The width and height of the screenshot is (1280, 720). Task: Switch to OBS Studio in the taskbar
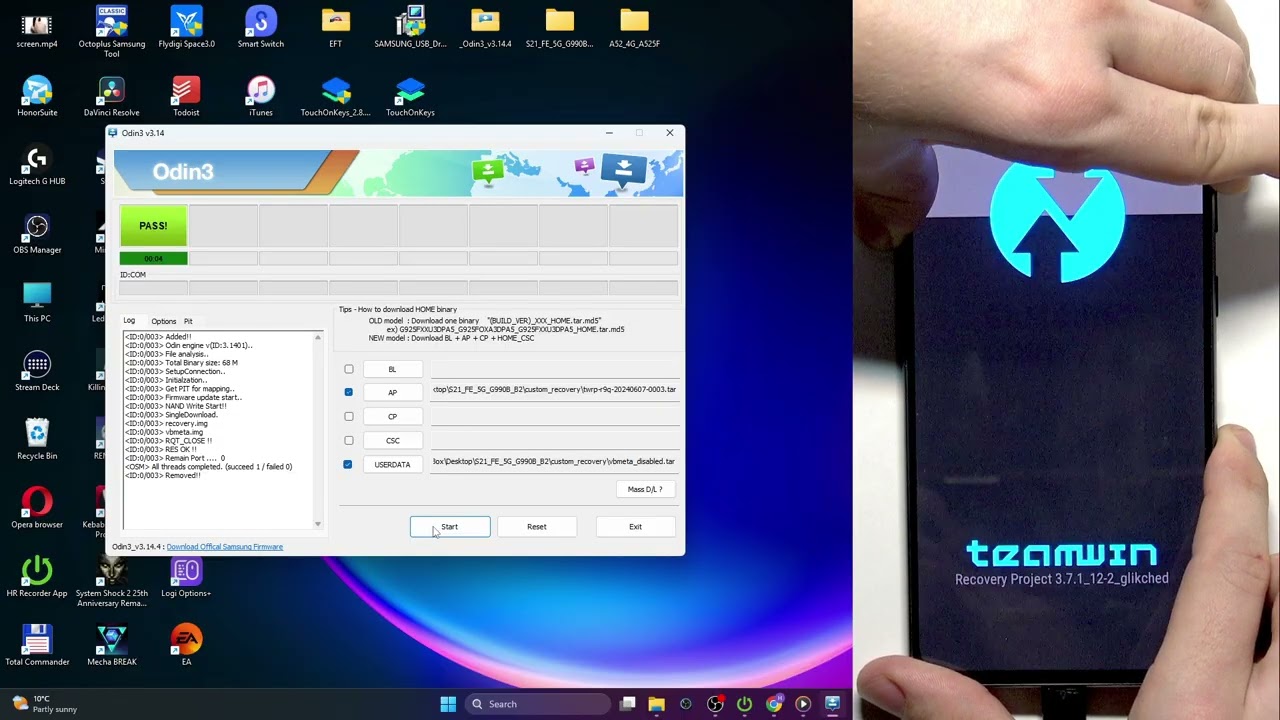pos(715,704)
